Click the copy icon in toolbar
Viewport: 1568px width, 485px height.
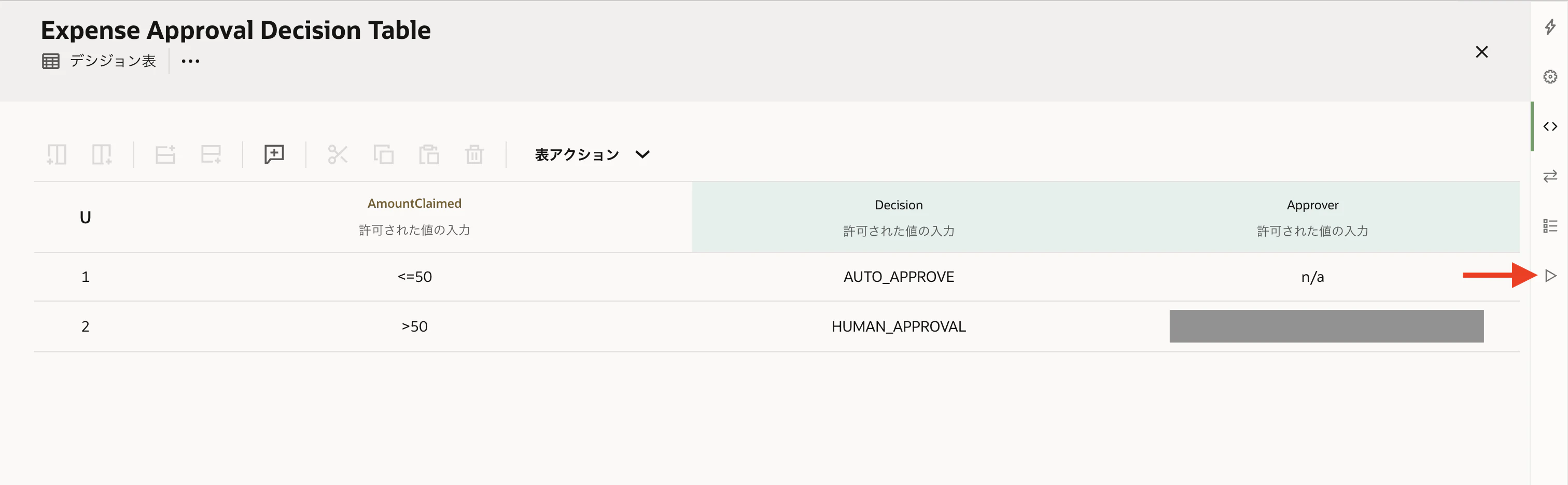(x=384, y=154)
